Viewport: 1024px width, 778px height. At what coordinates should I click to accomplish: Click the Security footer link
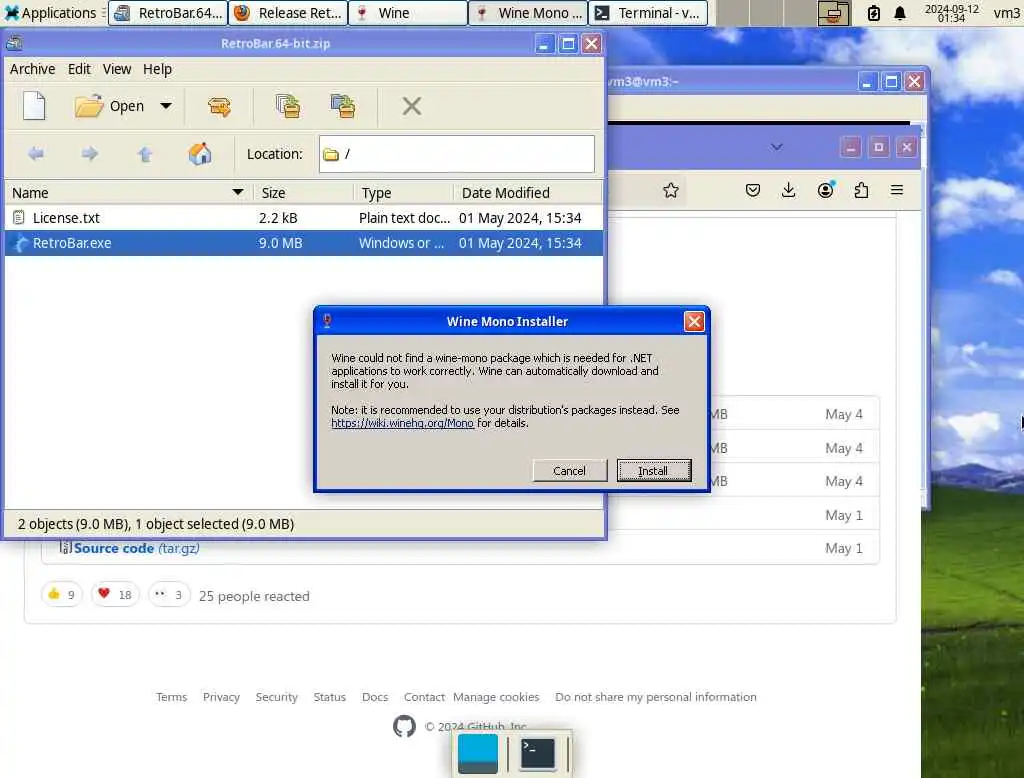coord(276,697)
